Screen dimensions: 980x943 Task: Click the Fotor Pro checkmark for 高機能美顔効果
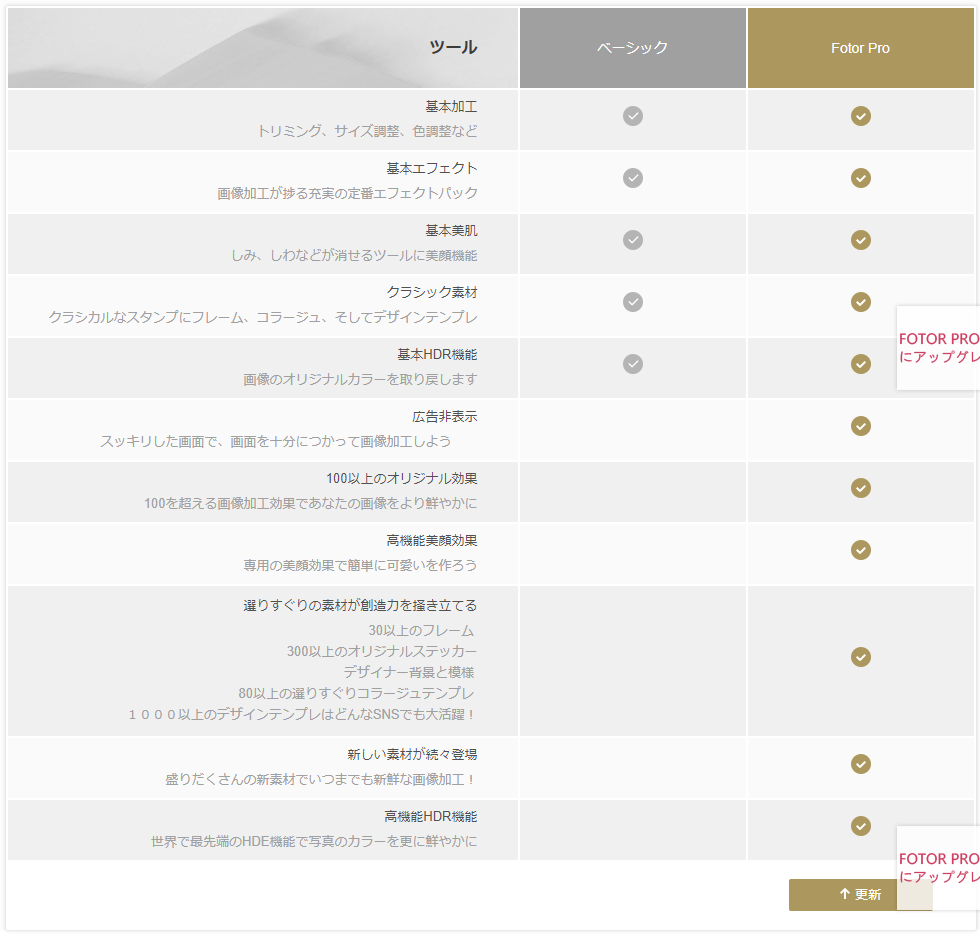[861, 549]
